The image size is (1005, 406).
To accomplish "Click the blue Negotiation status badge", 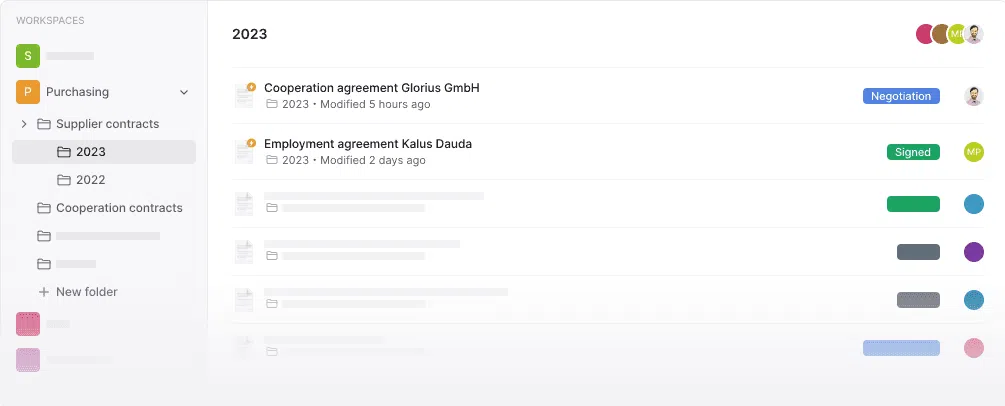I will [x=901, y=96].
